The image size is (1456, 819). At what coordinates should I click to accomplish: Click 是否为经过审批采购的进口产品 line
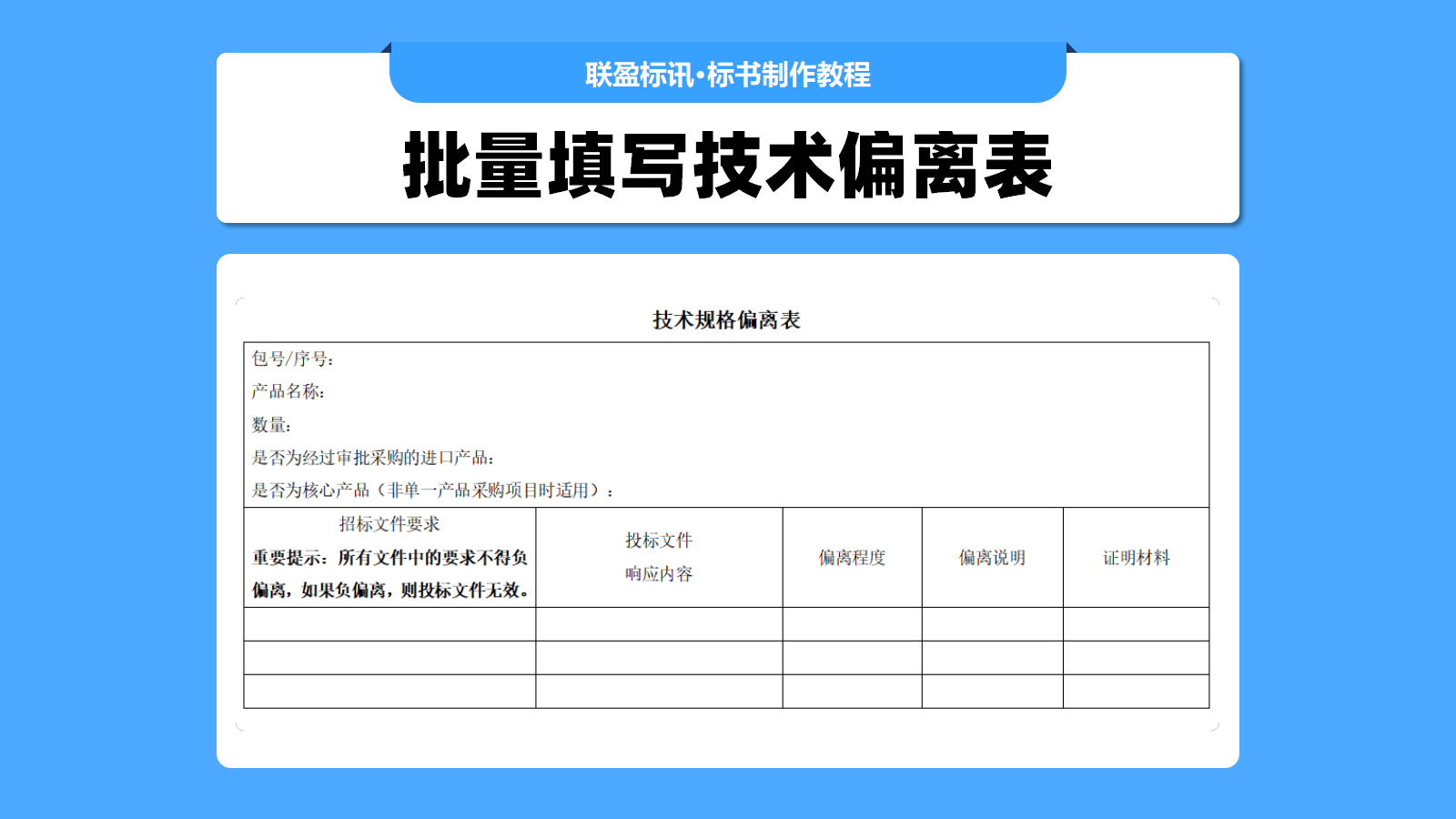tap(373, 458)
